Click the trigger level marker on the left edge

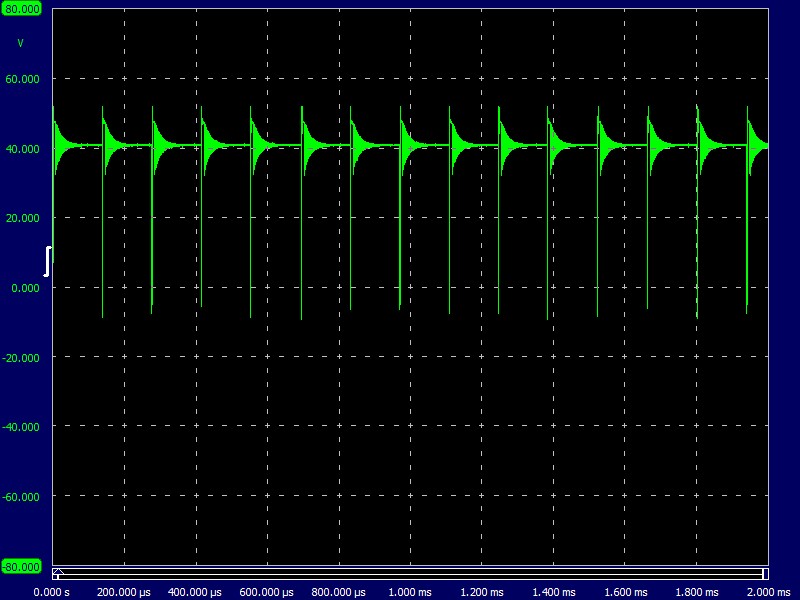click(x=47, y=261)
